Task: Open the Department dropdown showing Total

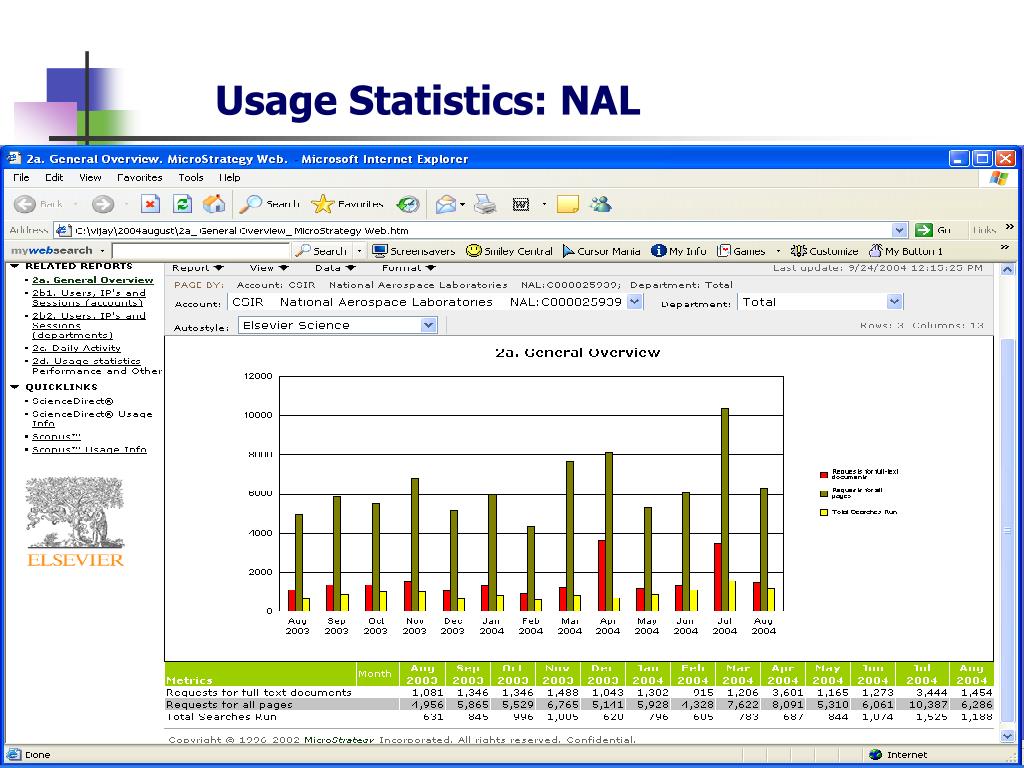Action: (895, 302)
